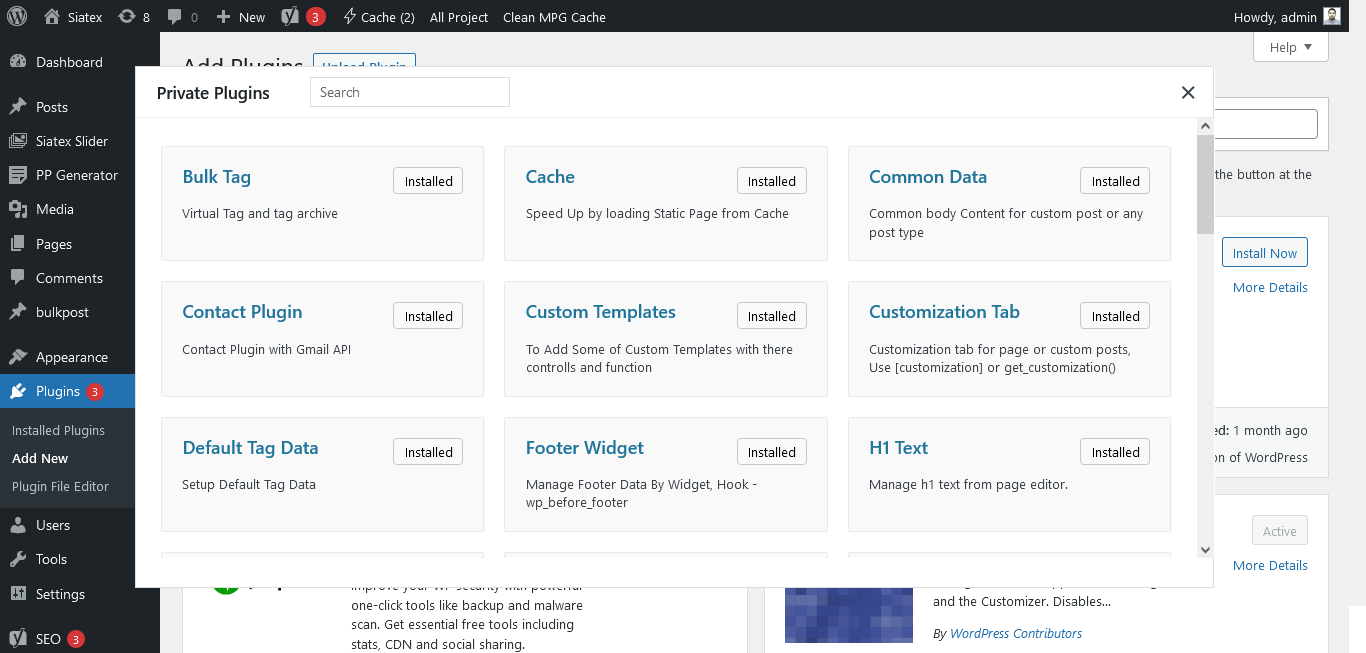Open the Siatex Slider sidebar icon
This screenshot has height=653, width=1366.
20,140
